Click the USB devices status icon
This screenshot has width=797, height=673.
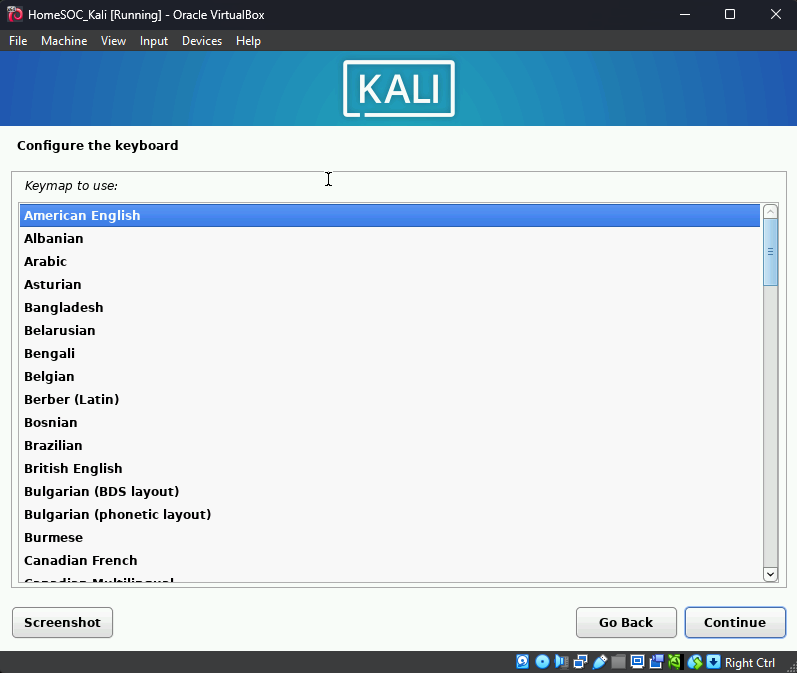click(x=599, y=662)
